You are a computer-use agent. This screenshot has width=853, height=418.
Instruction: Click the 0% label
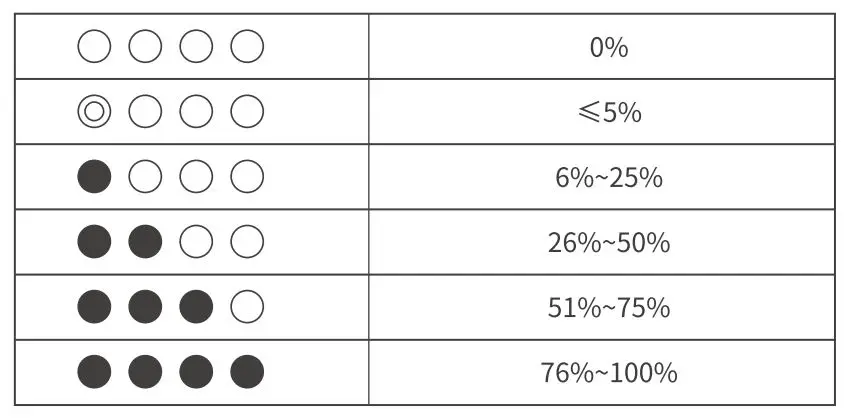[x=608, y=47]
